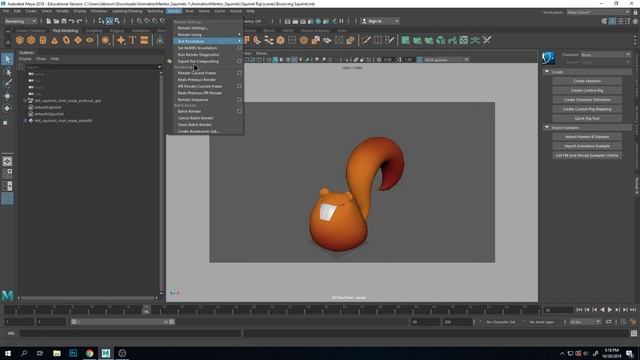The width and height of the screenshot is (640, 360).
Task: Open the sRGB gamma view transform dropdown
Action: tap(447, 60)
